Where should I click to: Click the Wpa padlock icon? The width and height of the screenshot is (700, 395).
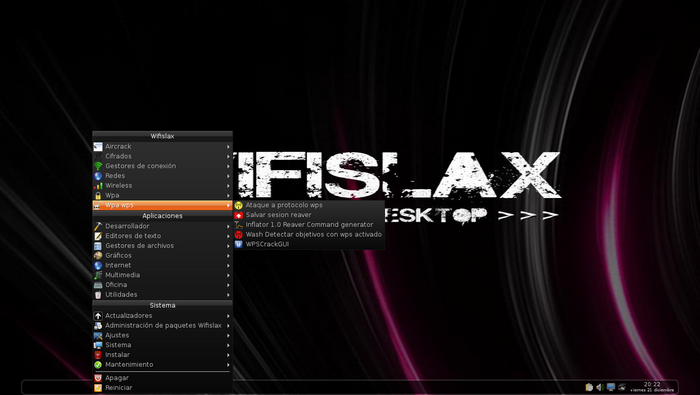[x=98, y=195]
